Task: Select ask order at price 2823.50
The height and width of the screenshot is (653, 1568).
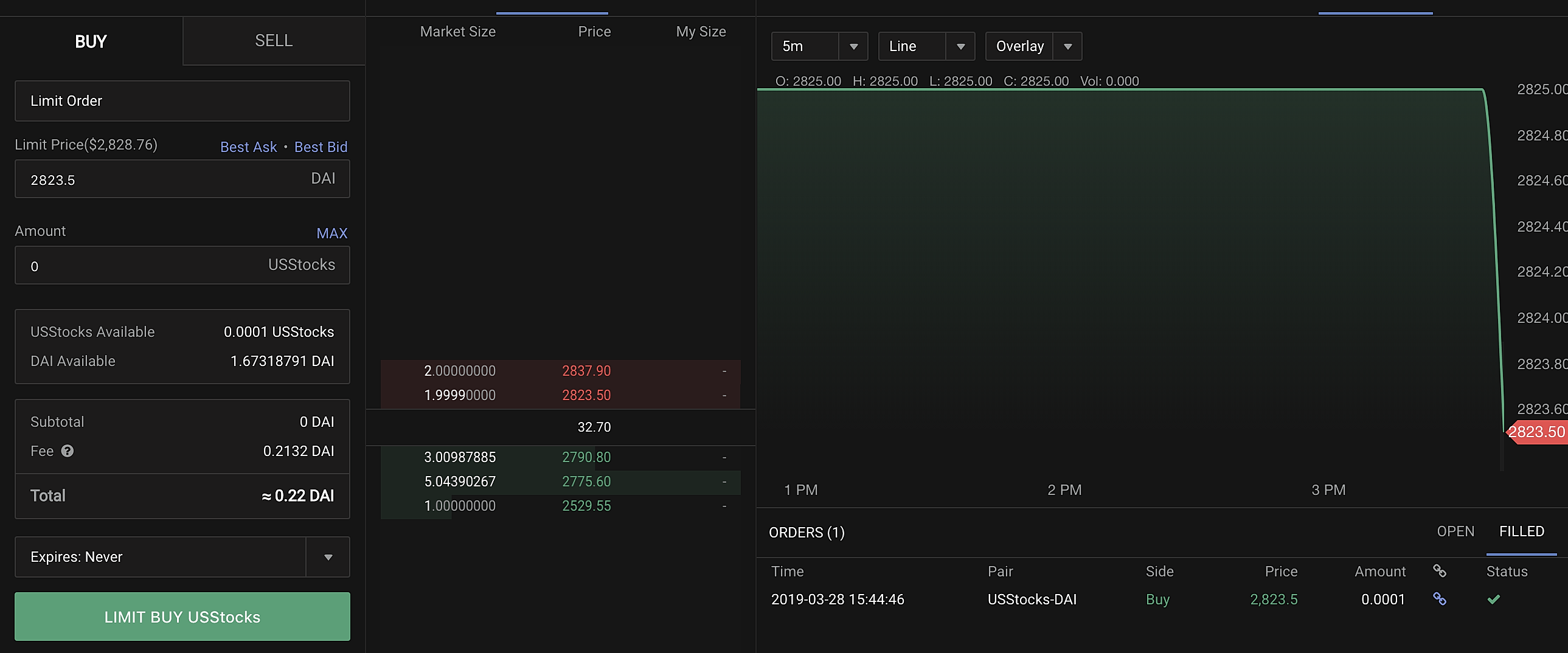Action: [561, 395]
